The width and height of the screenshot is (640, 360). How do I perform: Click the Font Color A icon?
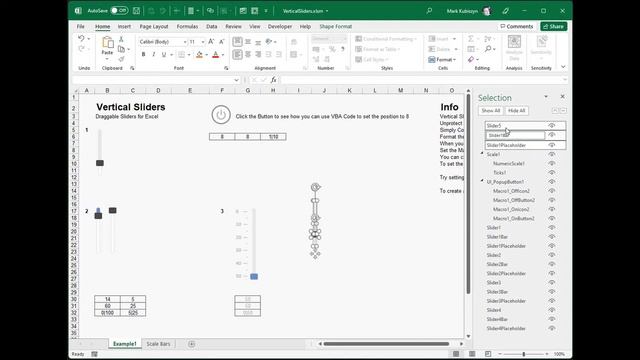point(216,55)
